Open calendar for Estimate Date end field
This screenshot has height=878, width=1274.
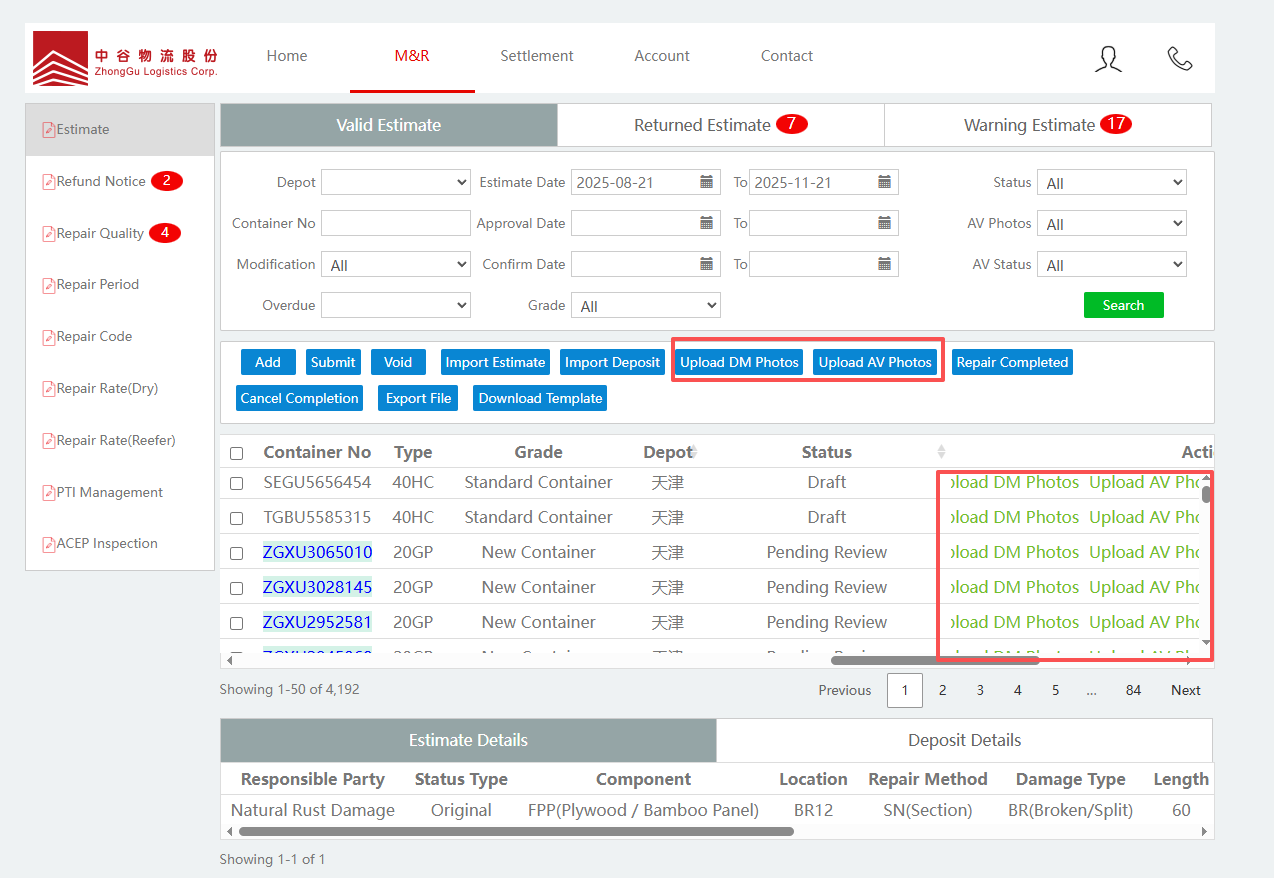885,182
